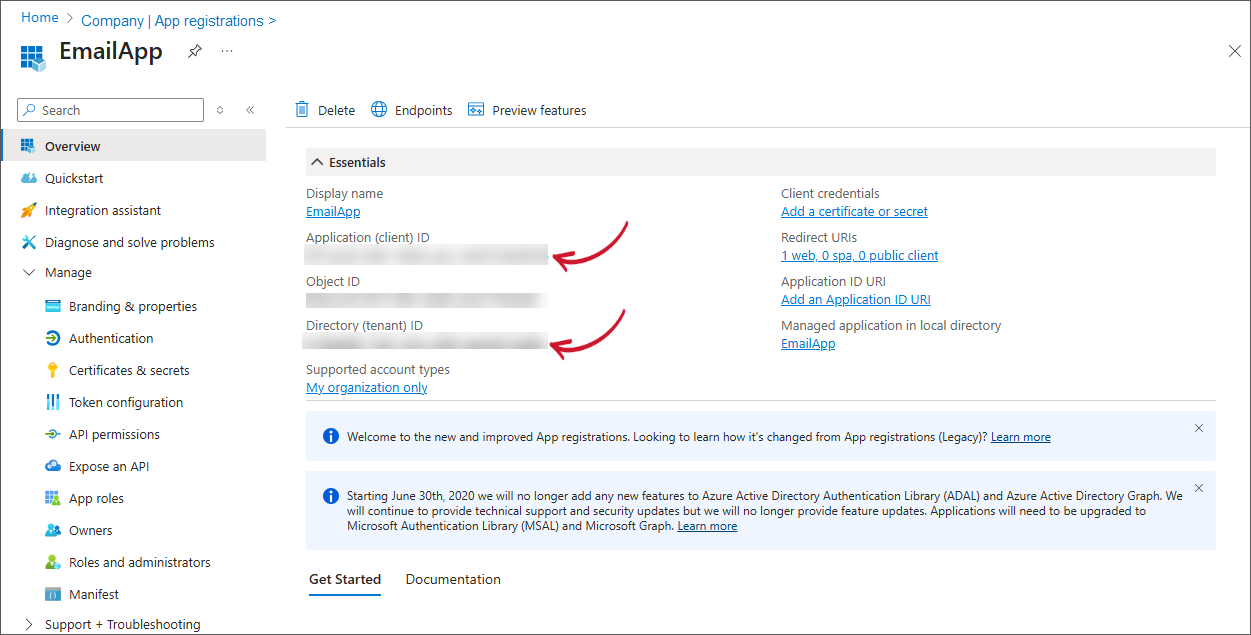Viewport: 1251px width, 635px height.
Task: Collapse the Manage group in sidebar
Action: tap(28, 272)
